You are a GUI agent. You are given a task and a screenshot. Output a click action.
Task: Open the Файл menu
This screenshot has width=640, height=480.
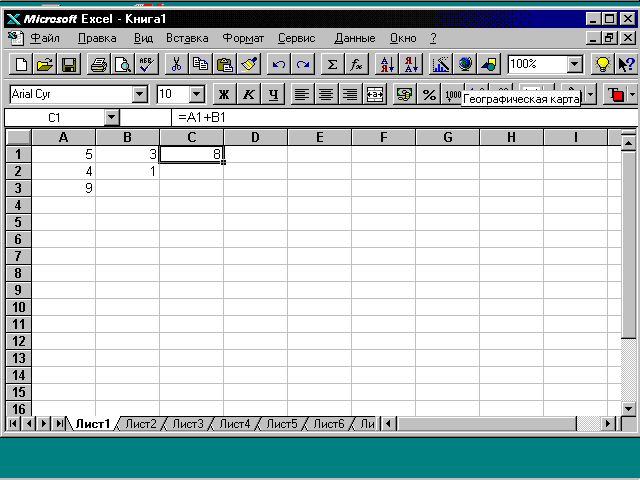(x=45, y=38)
